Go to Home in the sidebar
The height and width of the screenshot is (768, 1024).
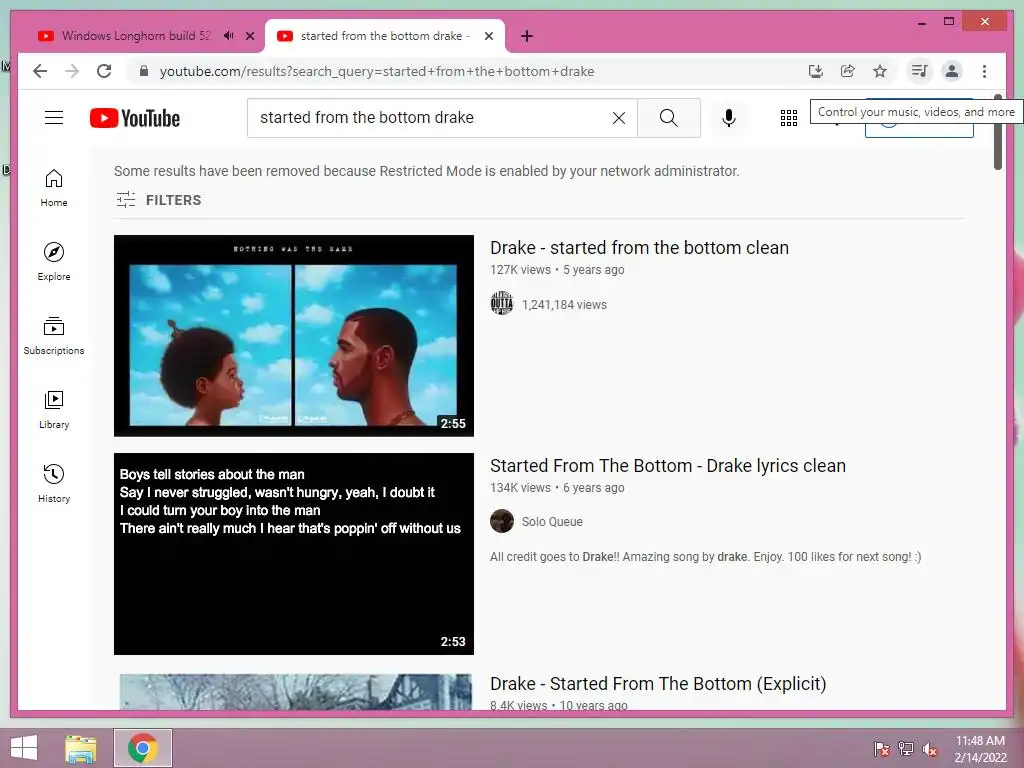pos(54,188)
